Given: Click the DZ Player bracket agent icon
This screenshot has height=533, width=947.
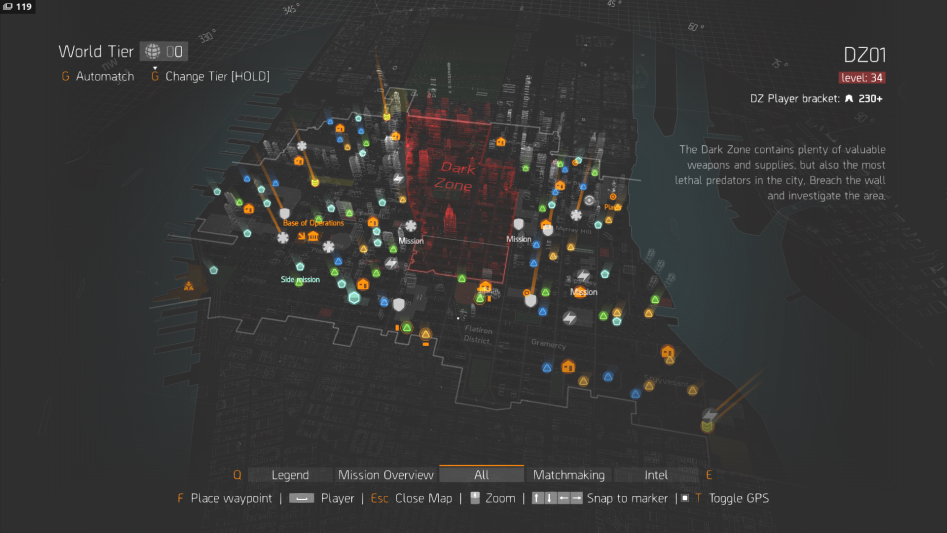Looking at the screenshot, I should pos(849,98).
